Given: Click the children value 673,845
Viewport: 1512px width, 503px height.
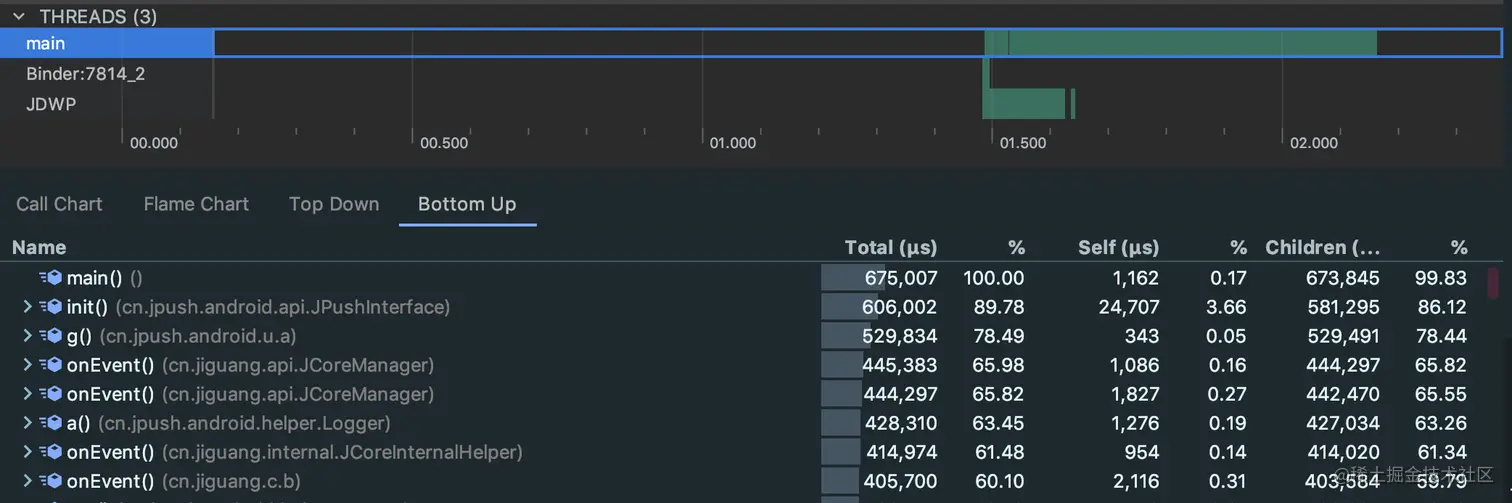Looking at the screenshot, I should tap(1343, 278).
